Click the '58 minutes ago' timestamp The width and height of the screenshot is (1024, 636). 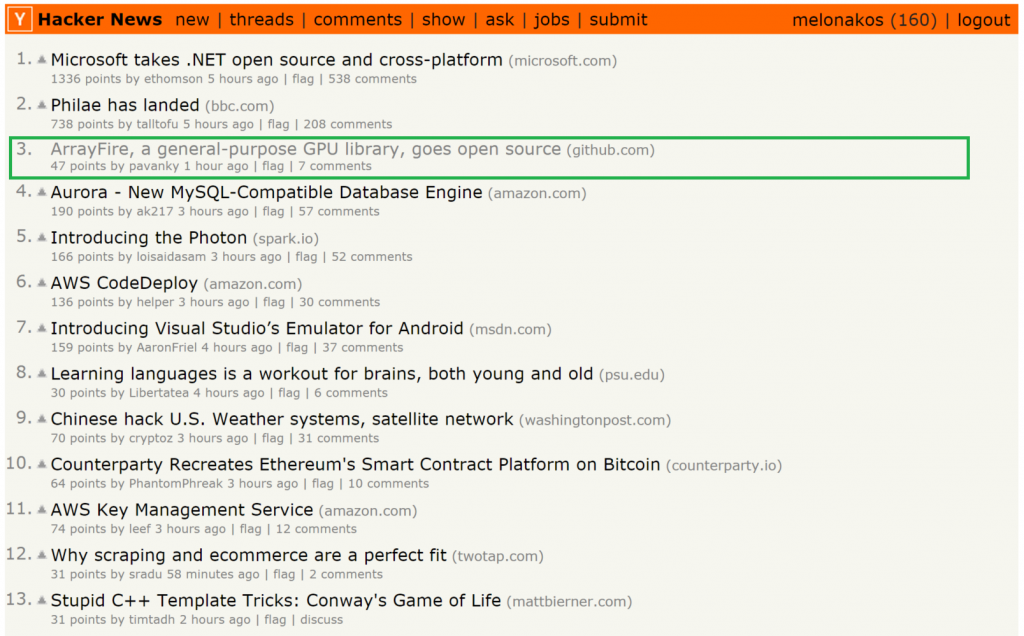[213, 575]
